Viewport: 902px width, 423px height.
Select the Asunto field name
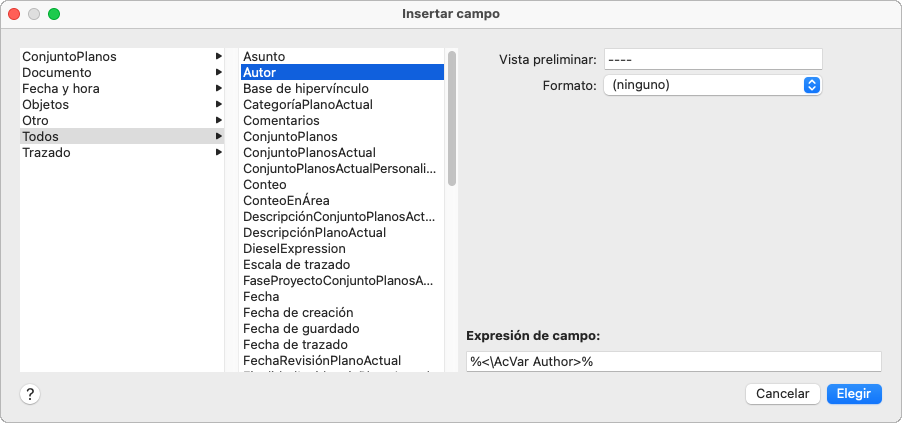[264, 57]
